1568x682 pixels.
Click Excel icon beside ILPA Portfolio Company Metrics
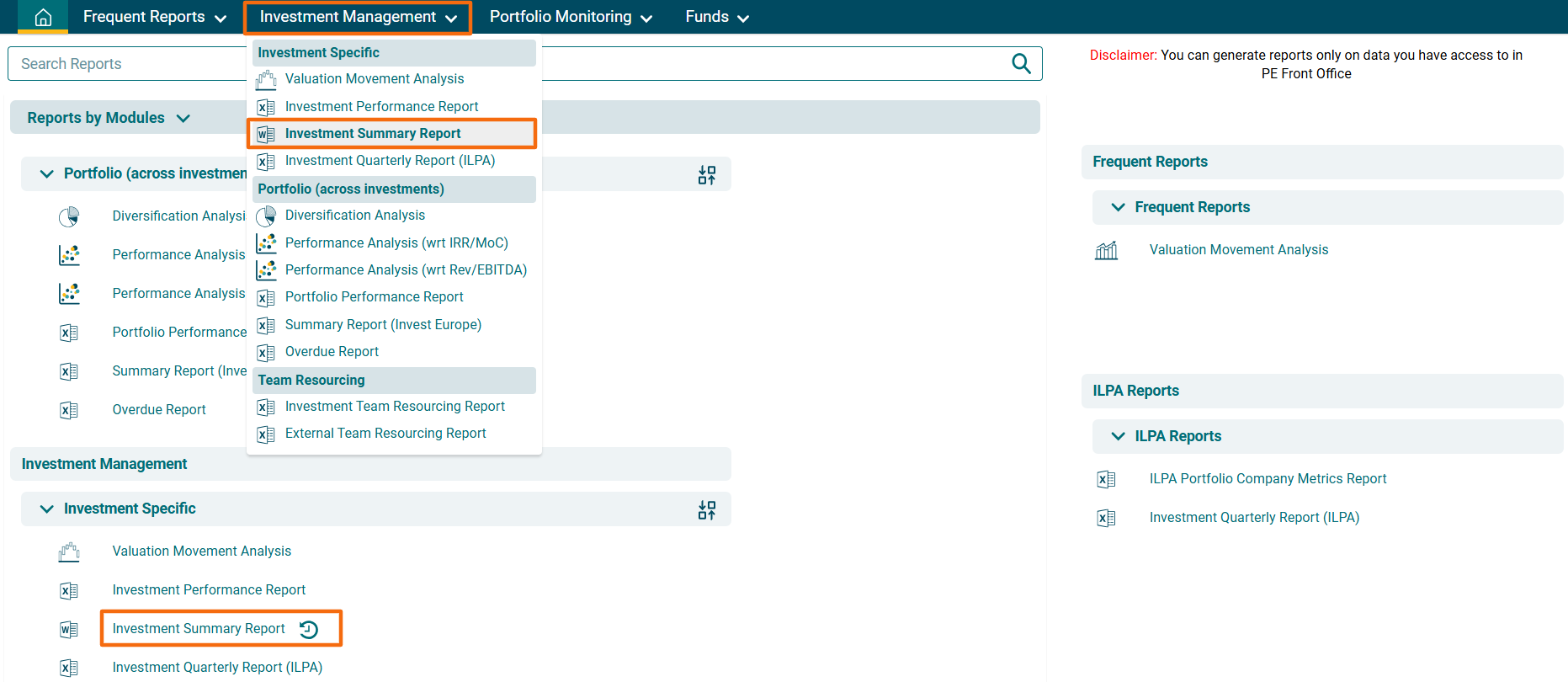[1106, 479]
